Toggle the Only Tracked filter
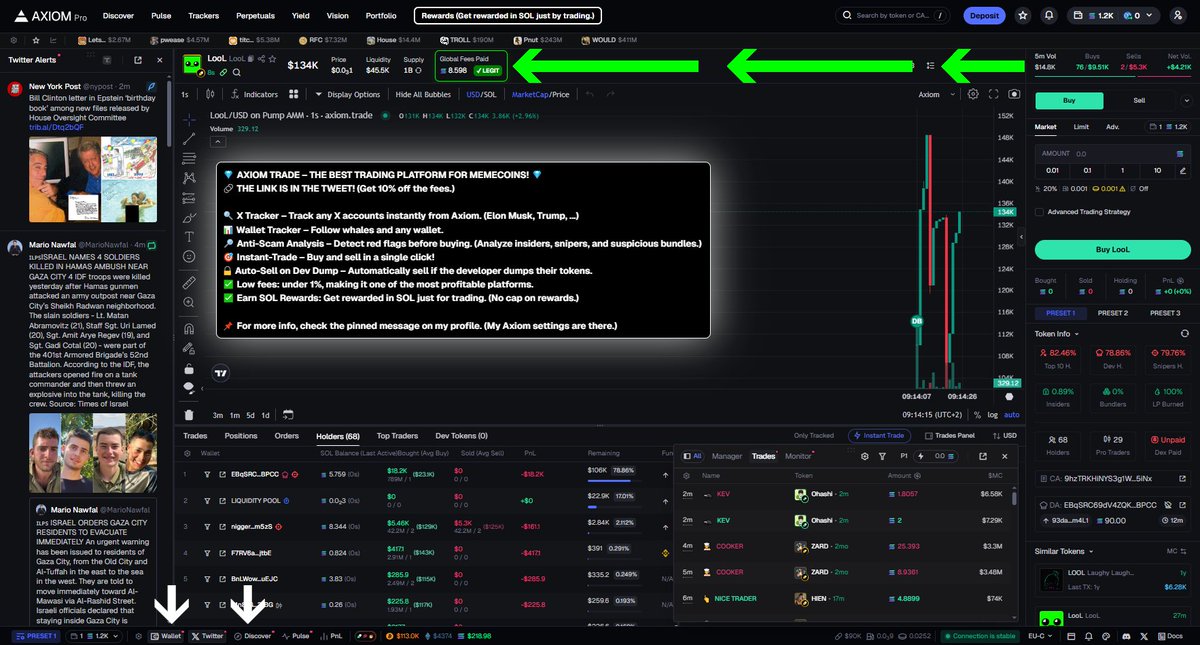 pyautogui.click(x=814, y=436)
